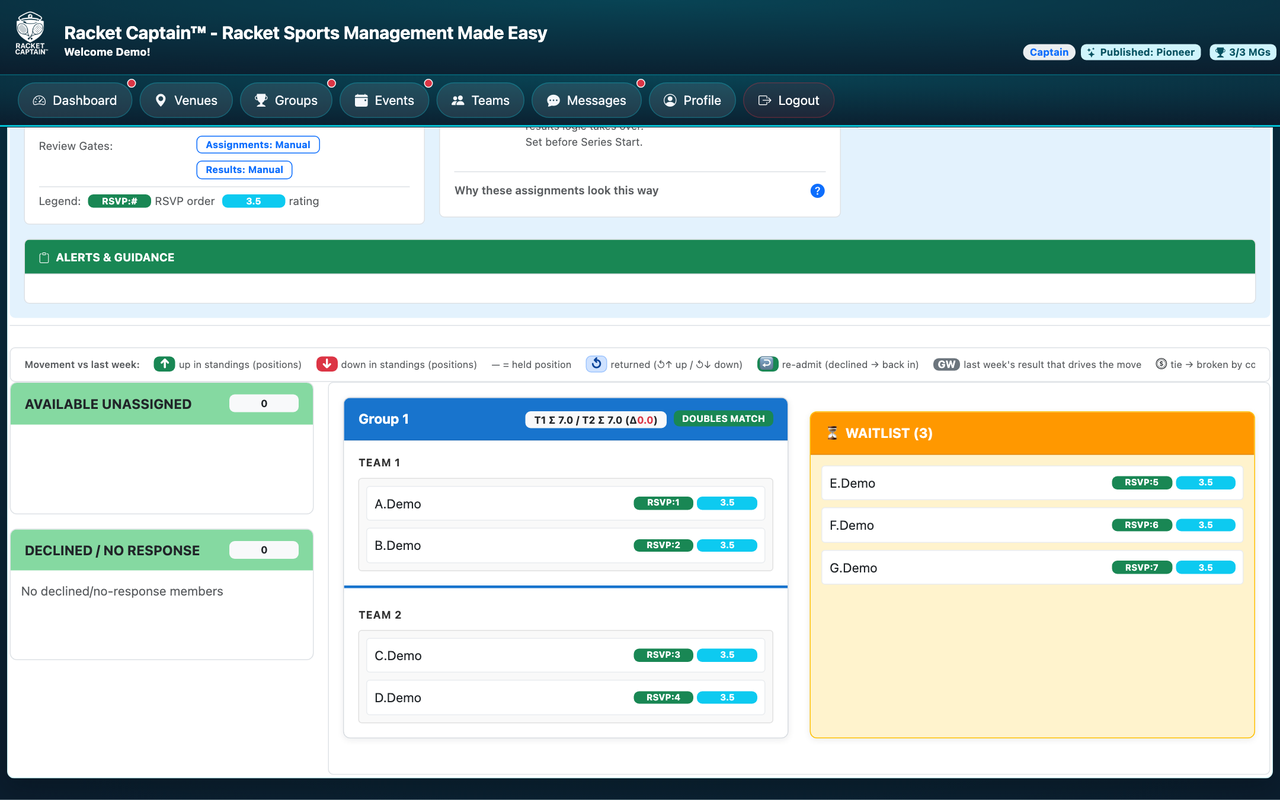Viewport: 1280px width, 800px height.
Task: Select player B.Demo in Team 1
Action: [x=566, y=545]
